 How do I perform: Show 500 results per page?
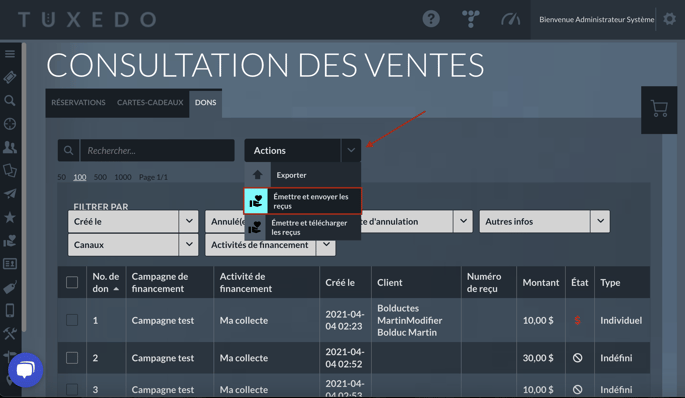[x=100, y=177]
